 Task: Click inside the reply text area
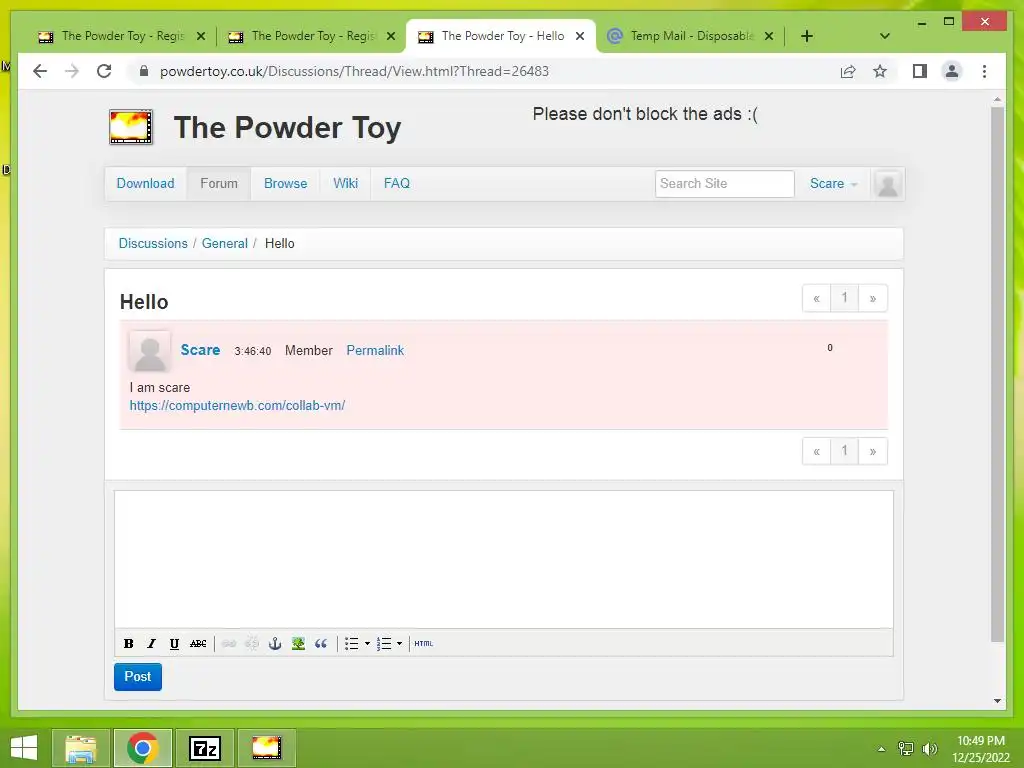tap(504, 560)
